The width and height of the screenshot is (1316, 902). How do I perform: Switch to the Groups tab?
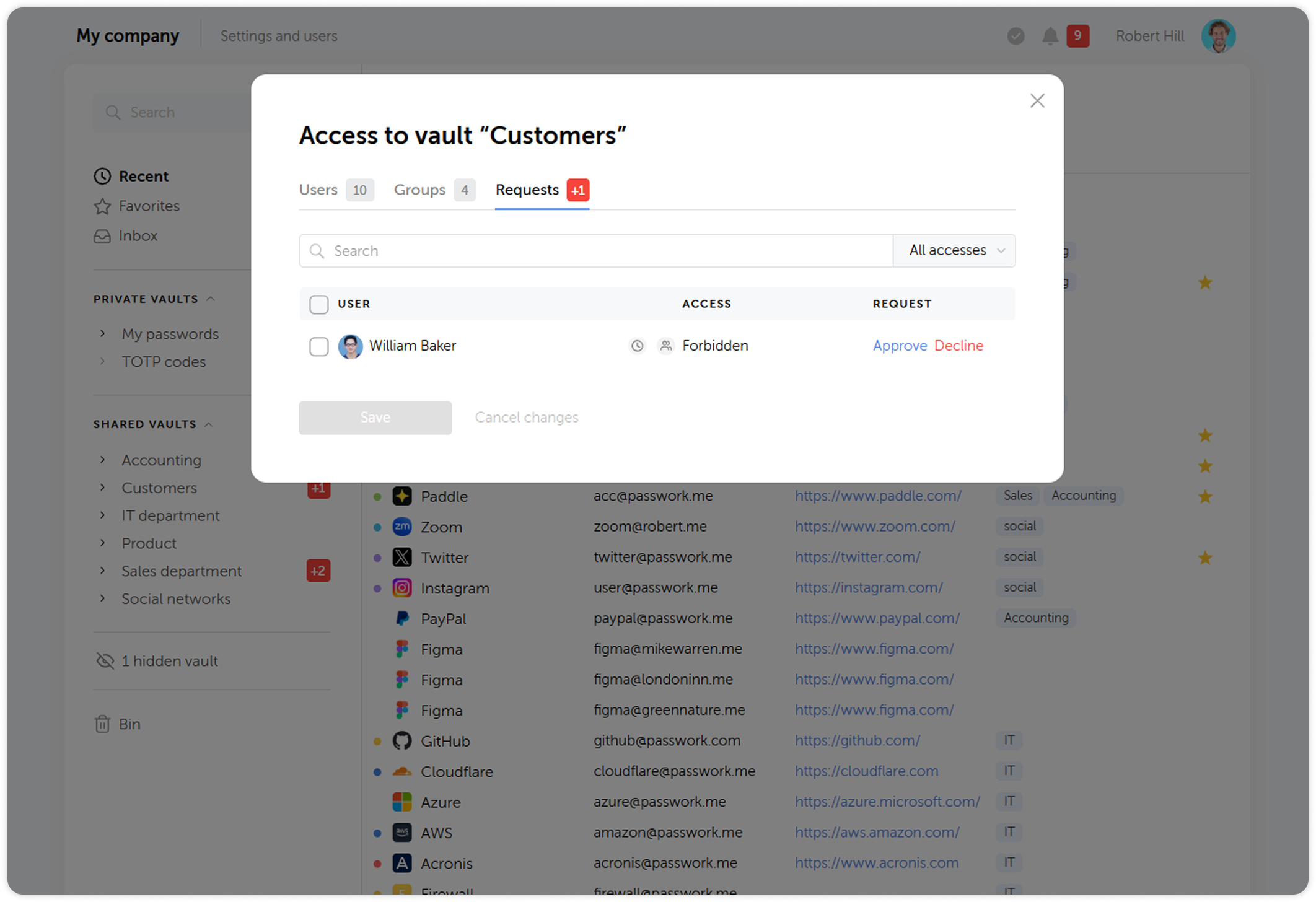pyautogui.click(x=419, y=190)
